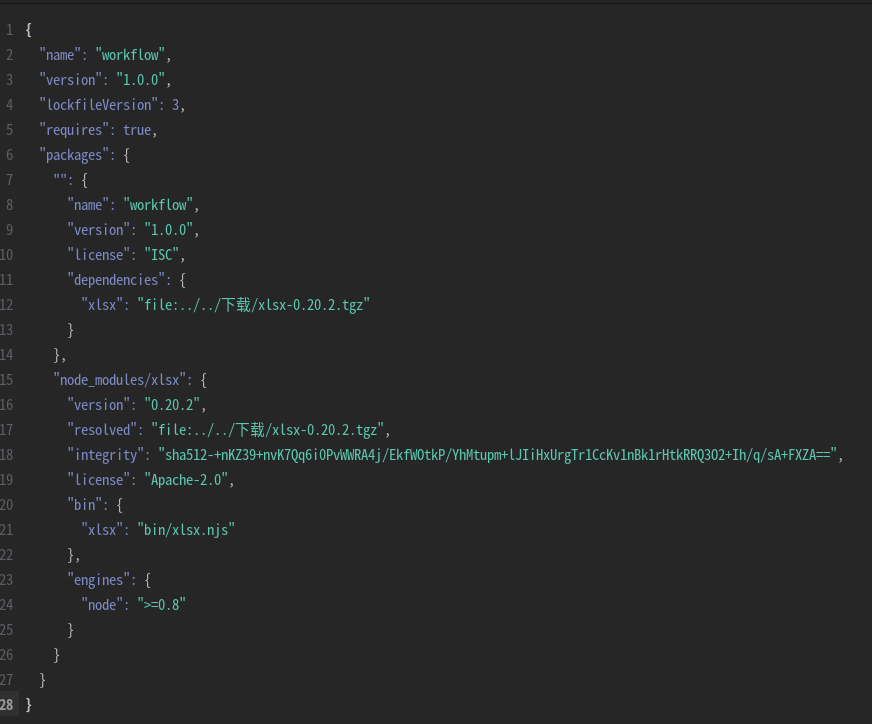Place cursor in the "packages" key
The width and height of the screenshot is (872, 724).
[x=74, y=155]
